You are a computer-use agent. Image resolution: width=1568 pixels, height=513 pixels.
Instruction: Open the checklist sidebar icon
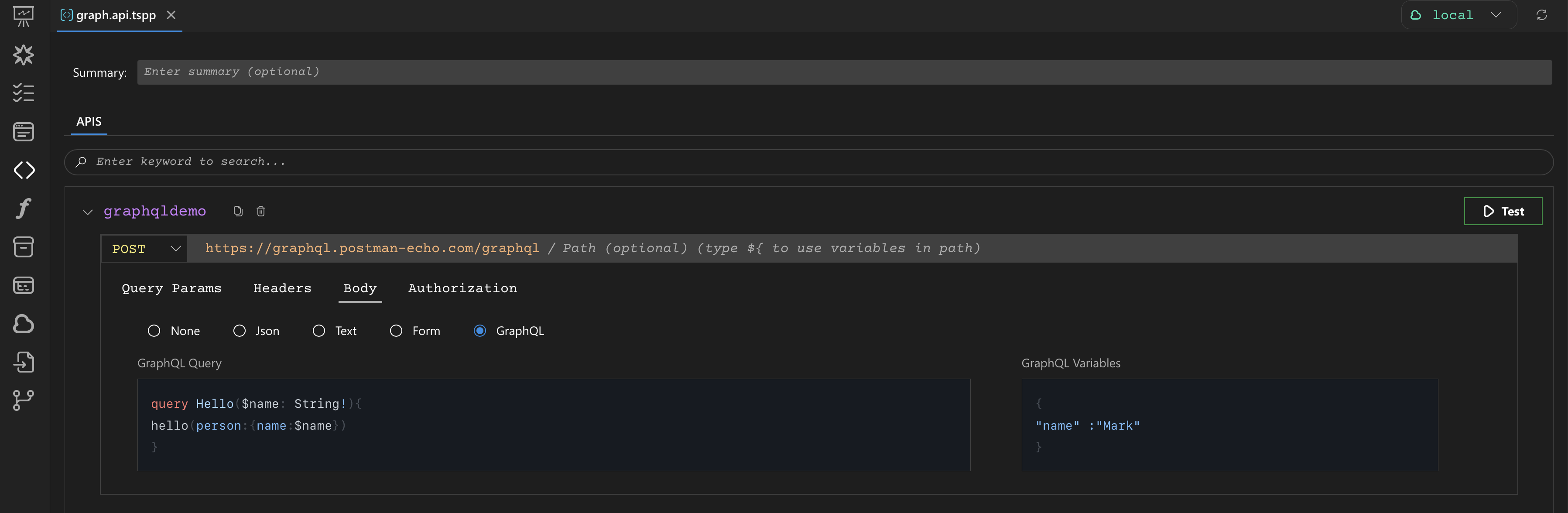click(24, 93)
